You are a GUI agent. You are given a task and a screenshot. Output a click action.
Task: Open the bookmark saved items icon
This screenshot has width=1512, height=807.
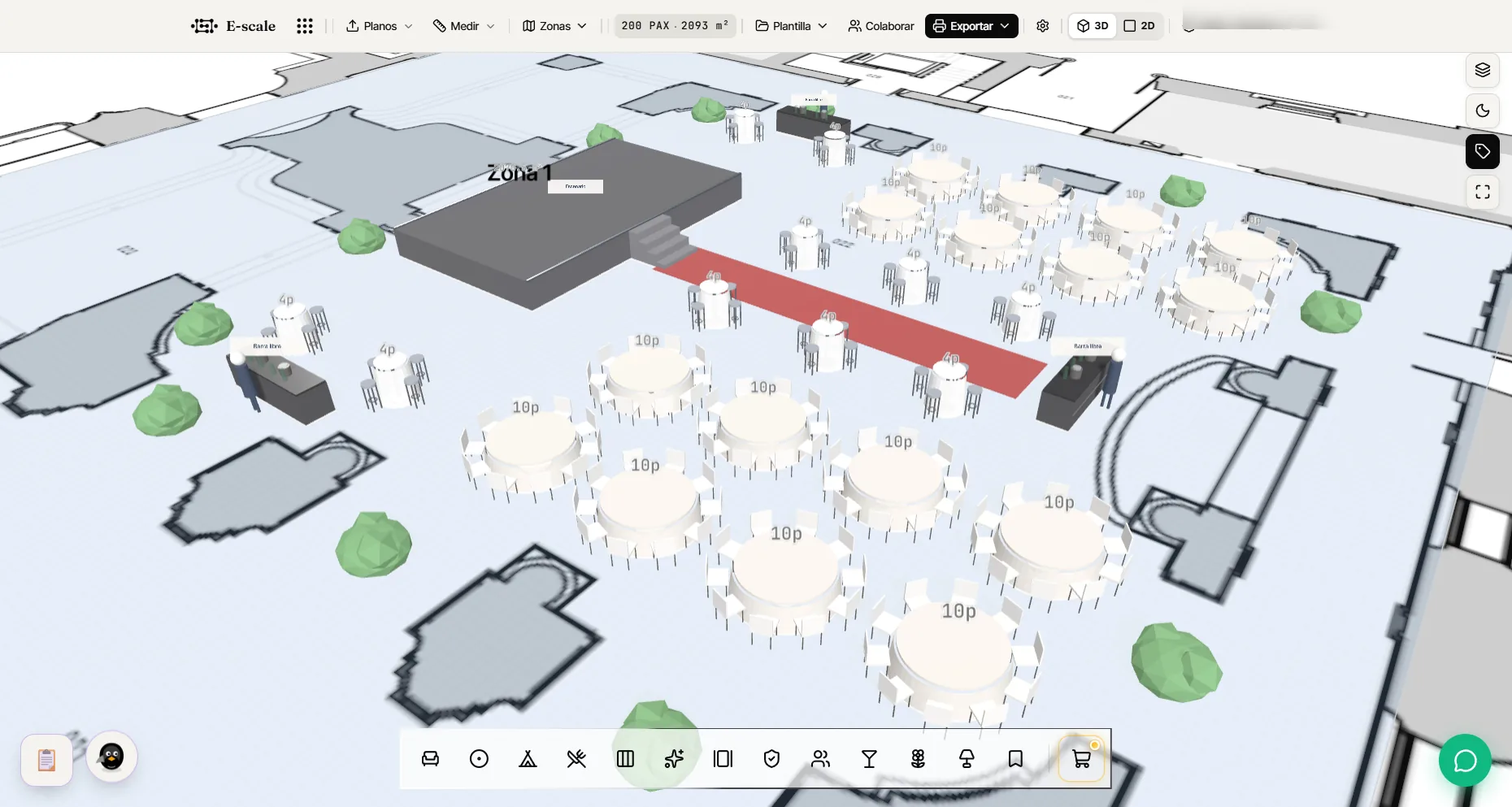click(1015, 759)
